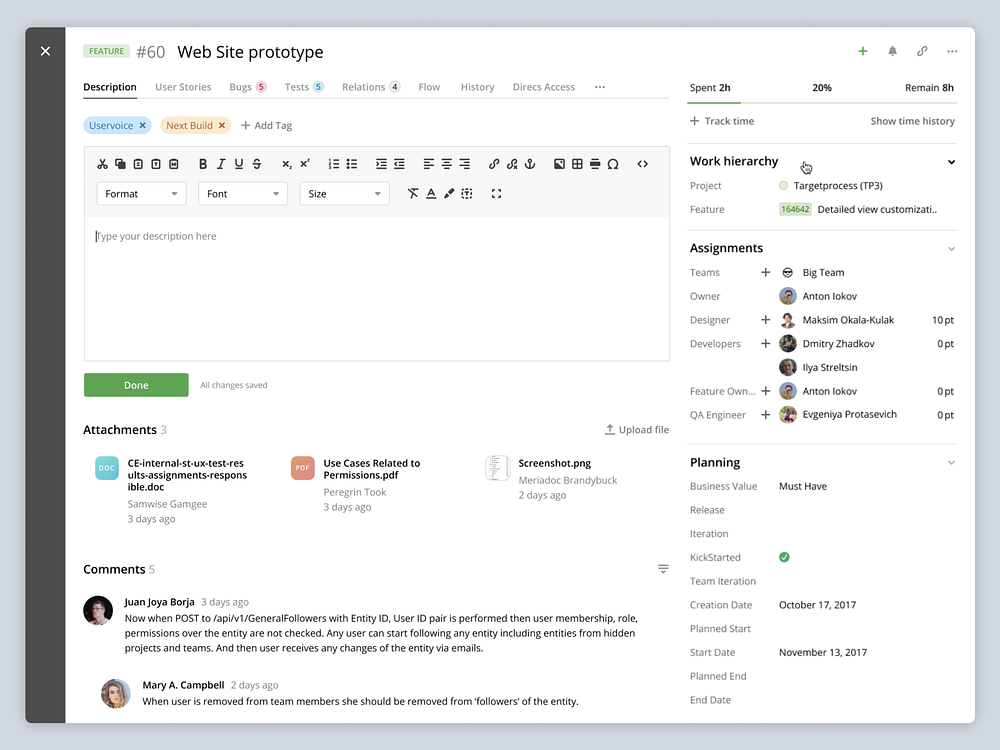Screen dimensions: 1000x750
Task: Click the green Done button
Action: click(x=136, y=384)
